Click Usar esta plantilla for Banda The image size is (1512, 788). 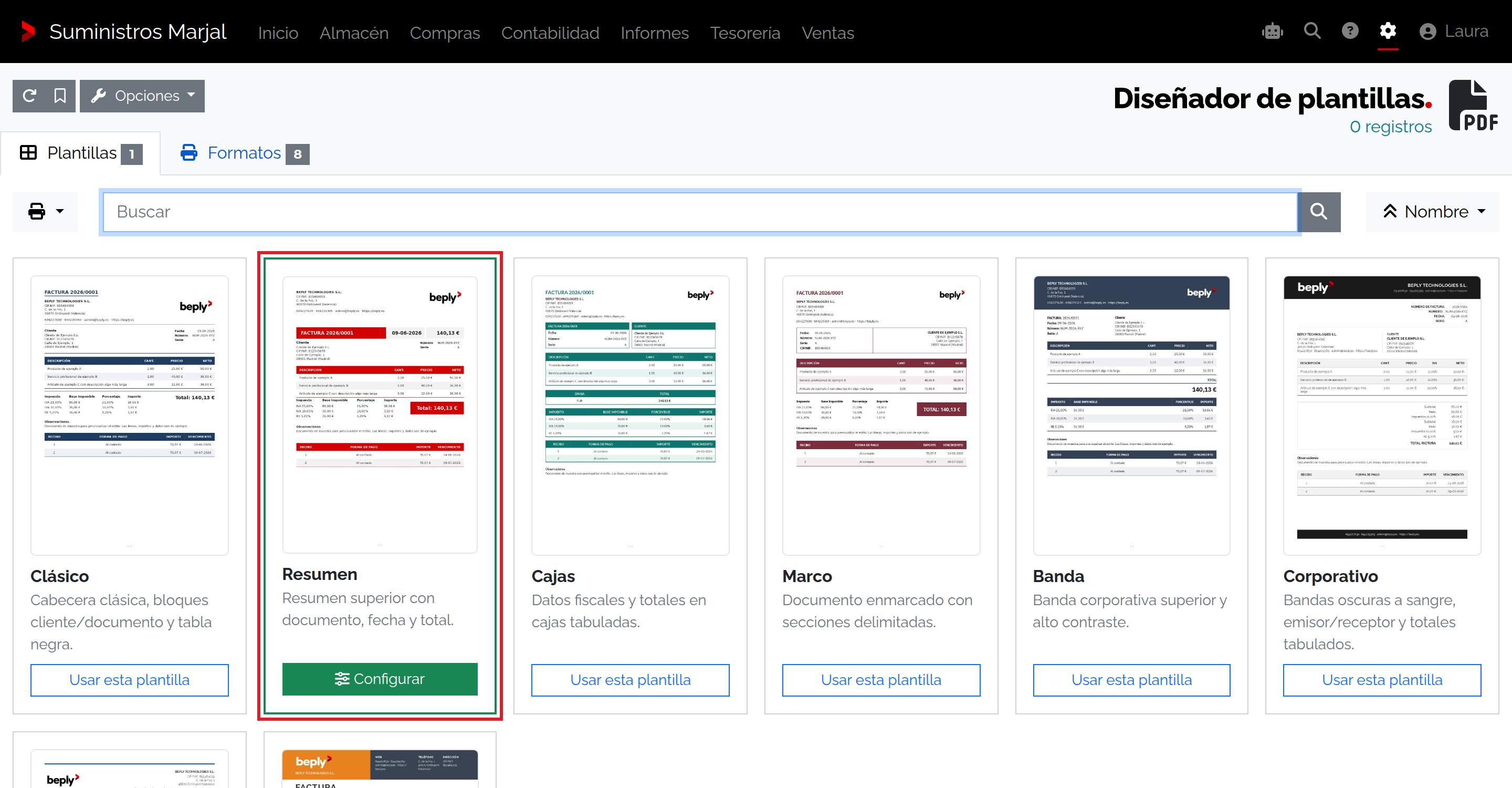[1132, 680]
